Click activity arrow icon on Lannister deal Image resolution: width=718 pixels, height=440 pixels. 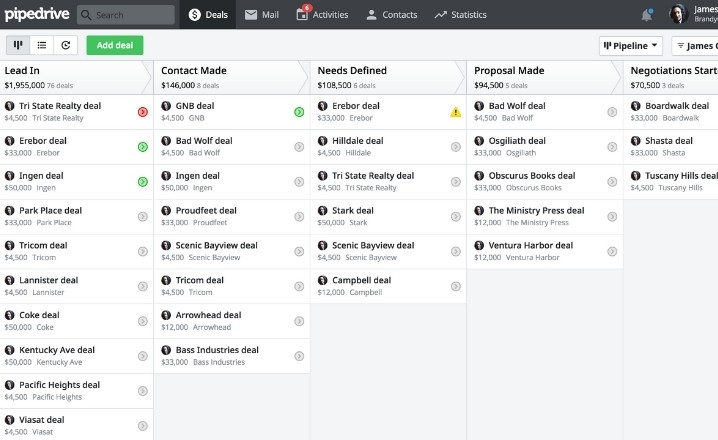point(143,286)
